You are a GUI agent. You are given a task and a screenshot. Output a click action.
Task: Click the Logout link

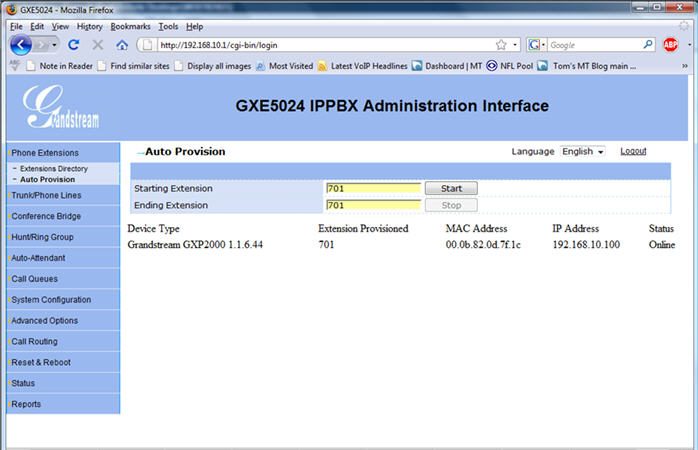[633, 151]
